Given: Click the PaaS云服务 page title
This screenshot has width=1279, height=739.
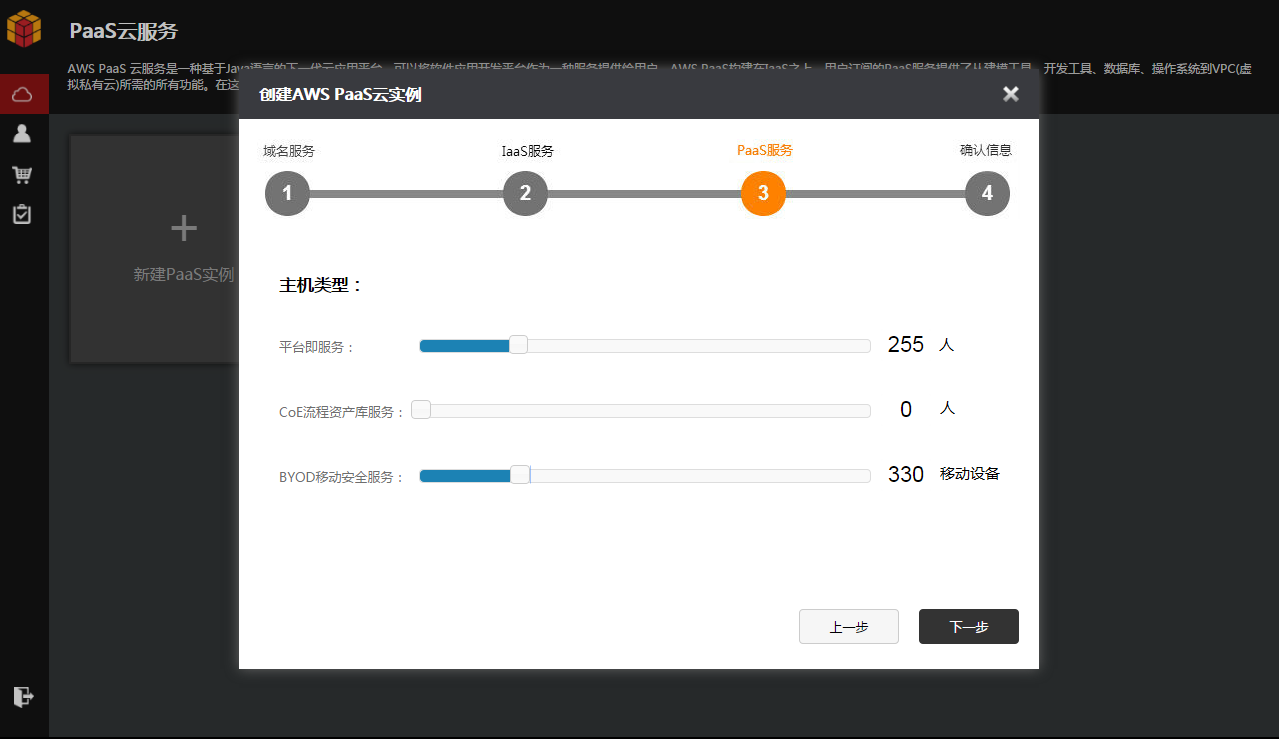Looking at the screenshot, I should (x=124, y=31).
